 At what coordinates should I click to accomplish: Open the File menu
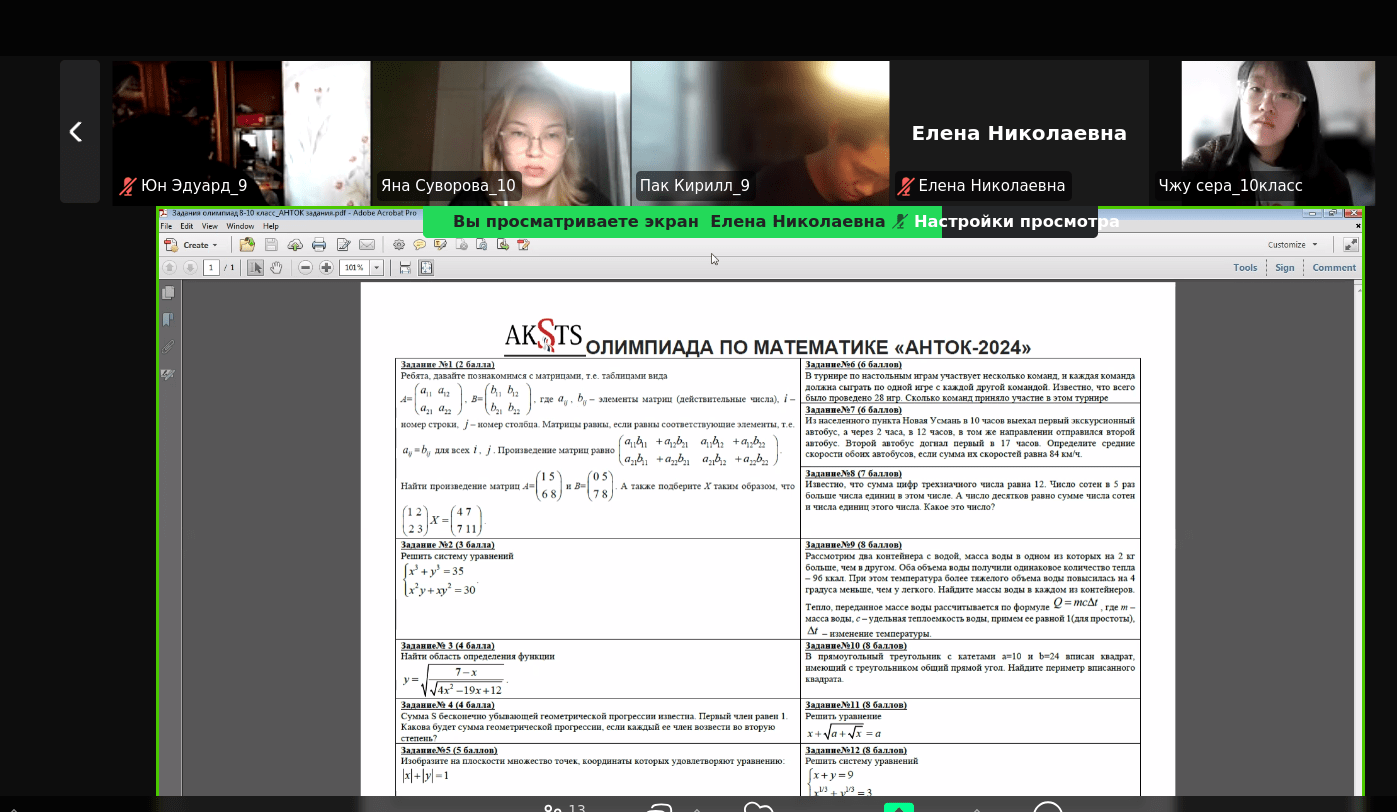[167, 227]
